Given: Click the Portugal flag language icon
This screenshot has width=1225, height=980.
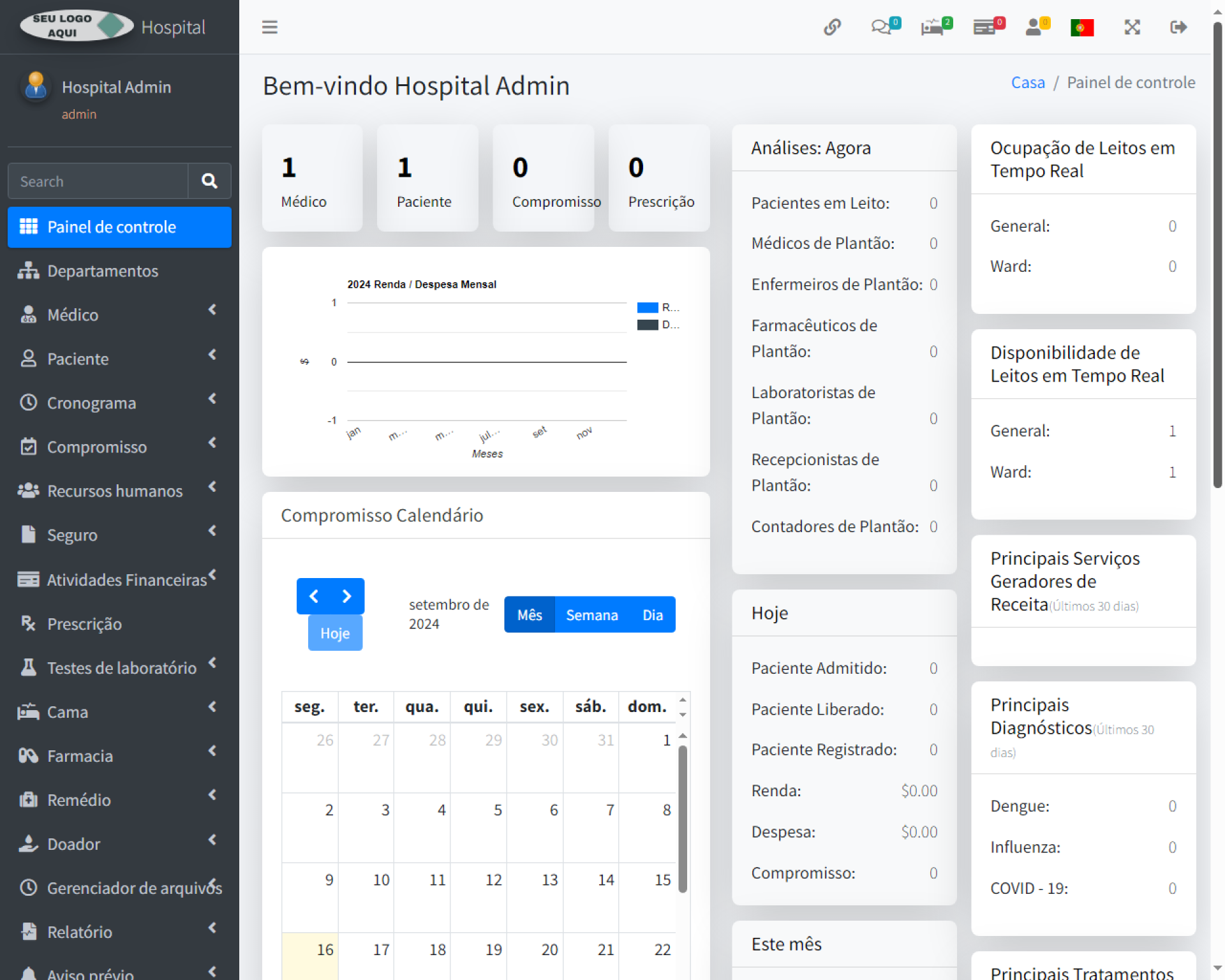Looking at the screenshot, I should (1082, 27).
